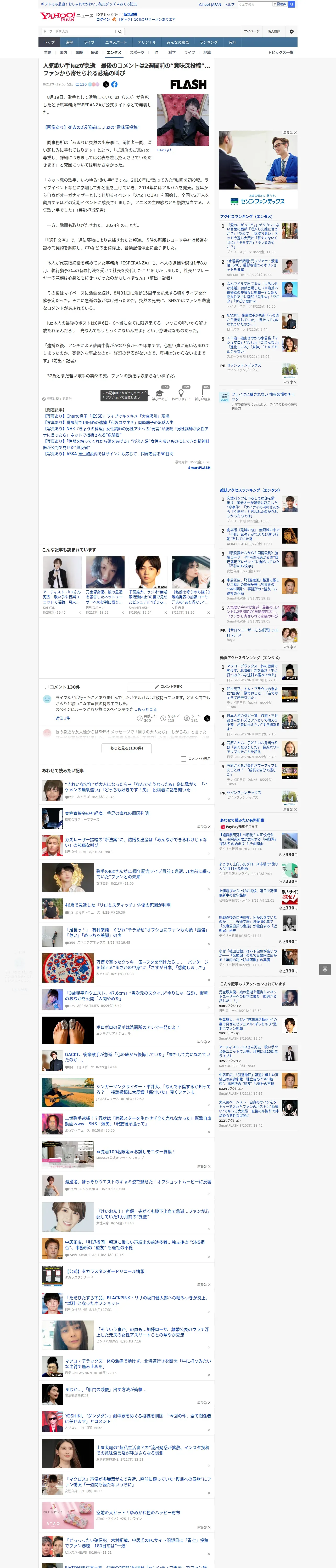The height and width of the screenshot is (1568, 336).
Task: Share first comment on X
Action: click(207, 718)
